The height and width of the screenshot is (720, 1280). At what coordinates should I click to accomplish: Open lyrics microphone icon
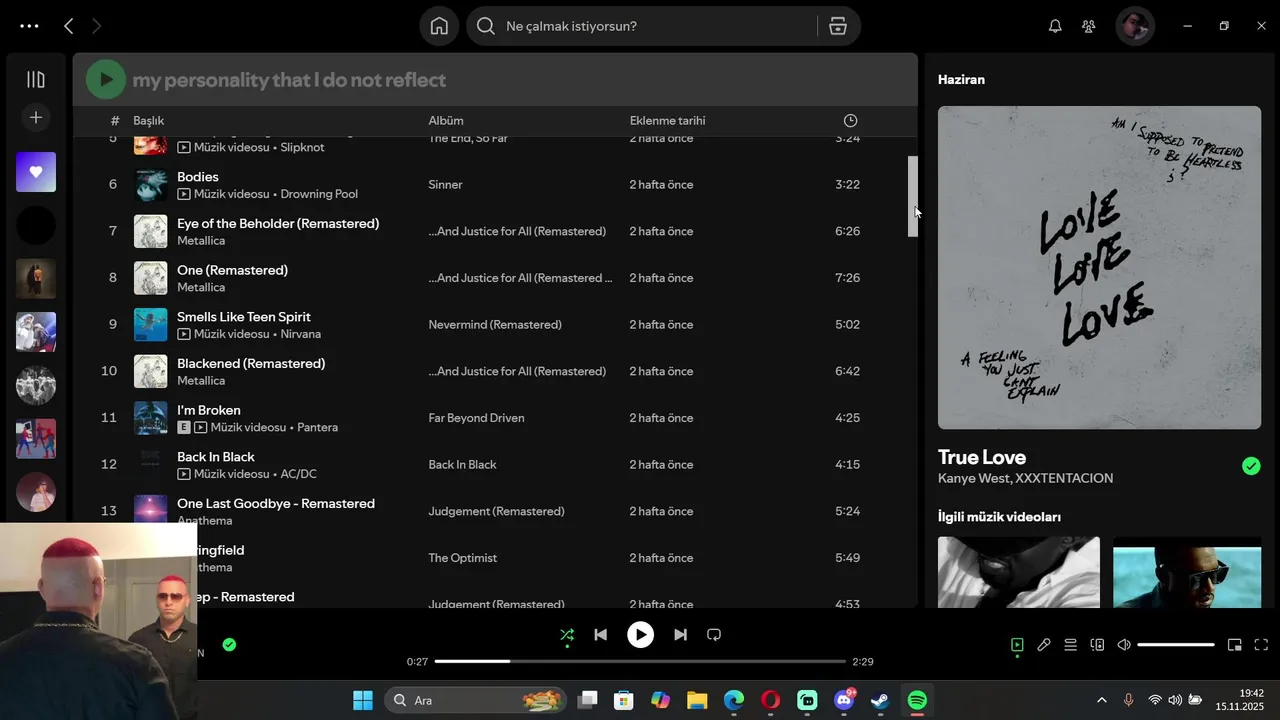(x=1044, y=645)
